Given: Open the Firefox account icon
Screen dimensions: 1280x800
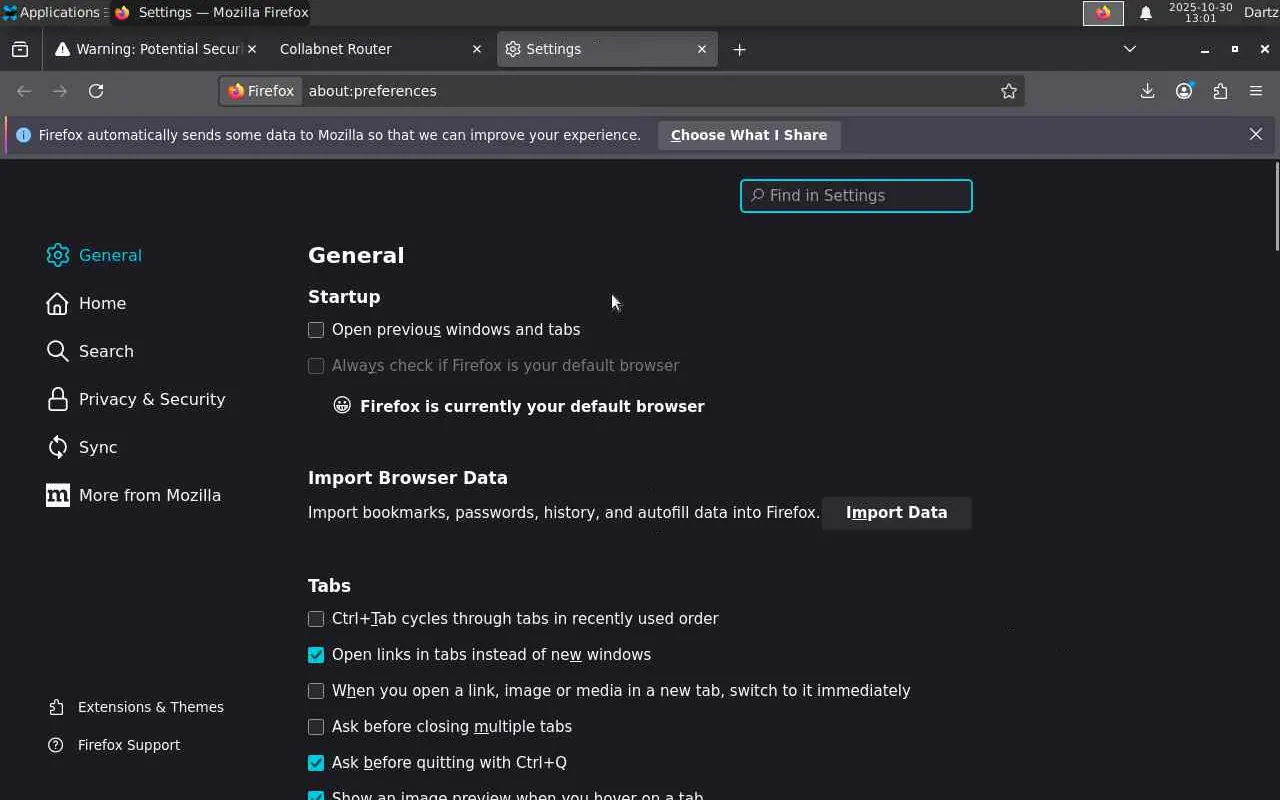Looking at the screenshot, I should click(x=1184, y=91).
